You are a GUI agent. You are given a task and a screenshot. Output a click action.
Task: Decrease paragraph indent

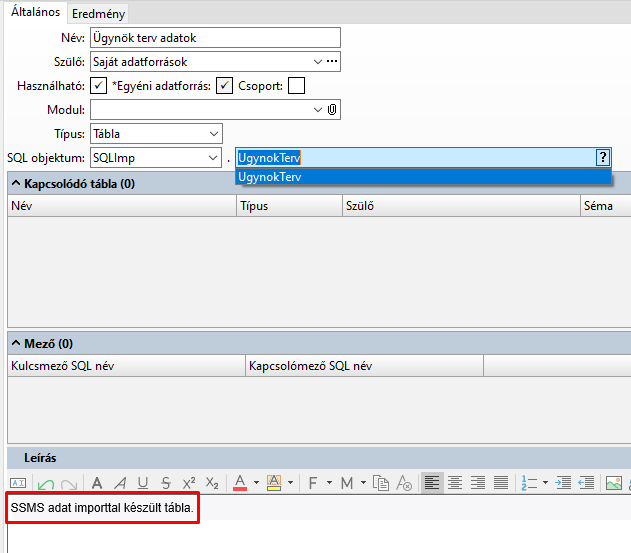tap(586, 483)
